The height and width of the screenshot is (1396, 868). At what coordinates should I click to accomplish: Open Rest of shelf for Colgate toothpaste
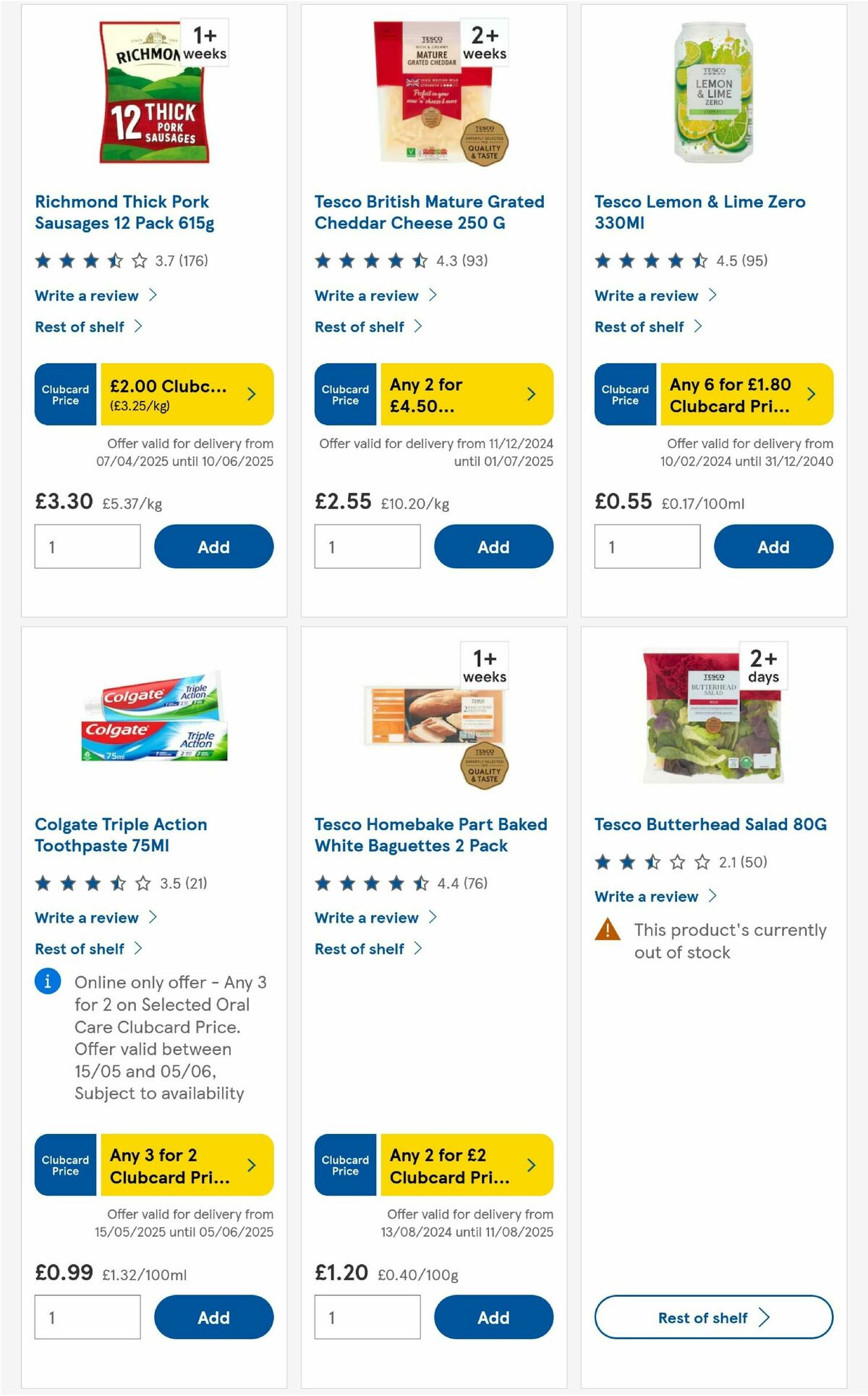coord(80,948)
